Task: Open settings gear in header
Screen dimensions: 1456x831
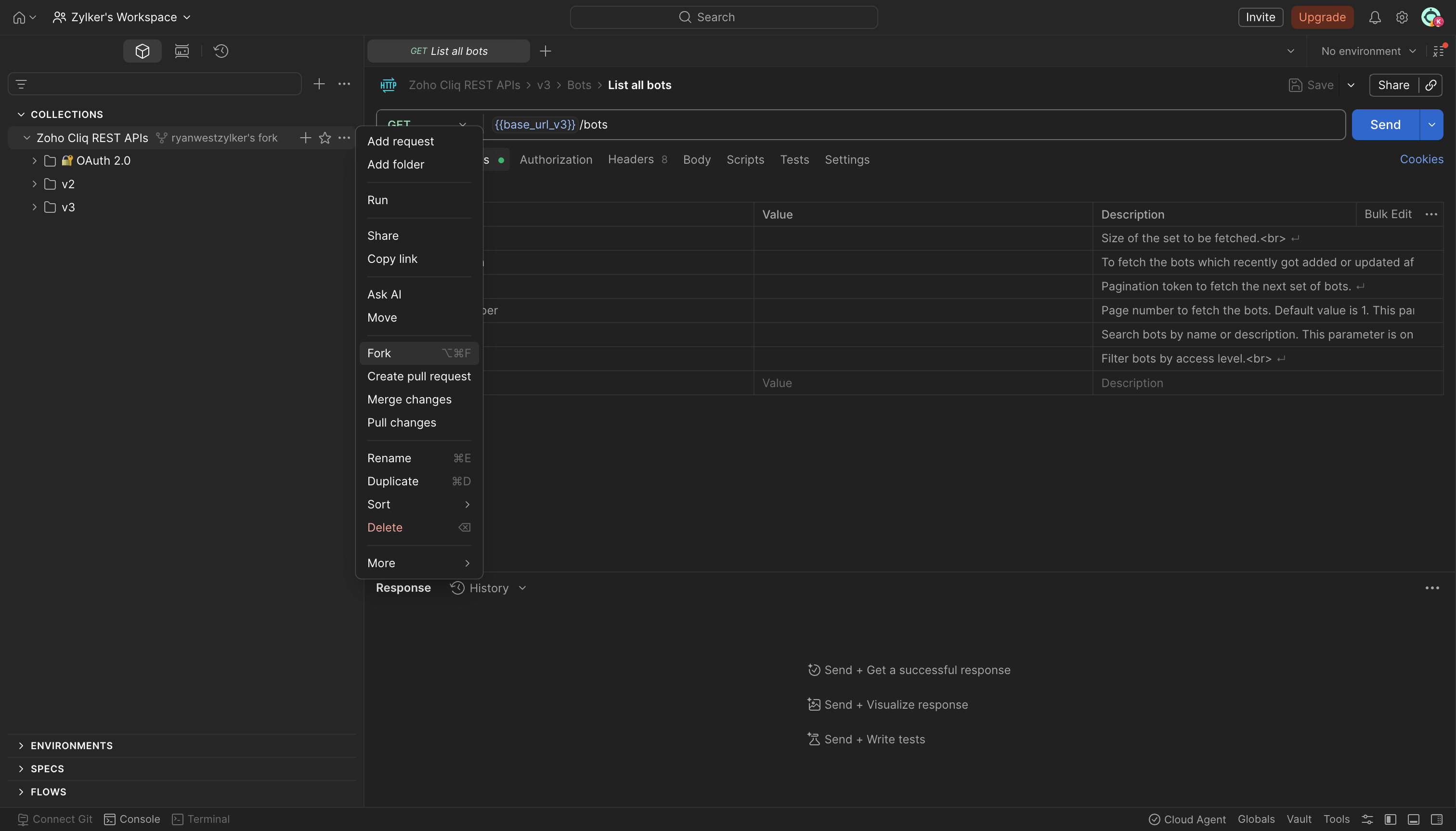Action: (1402, 18)
